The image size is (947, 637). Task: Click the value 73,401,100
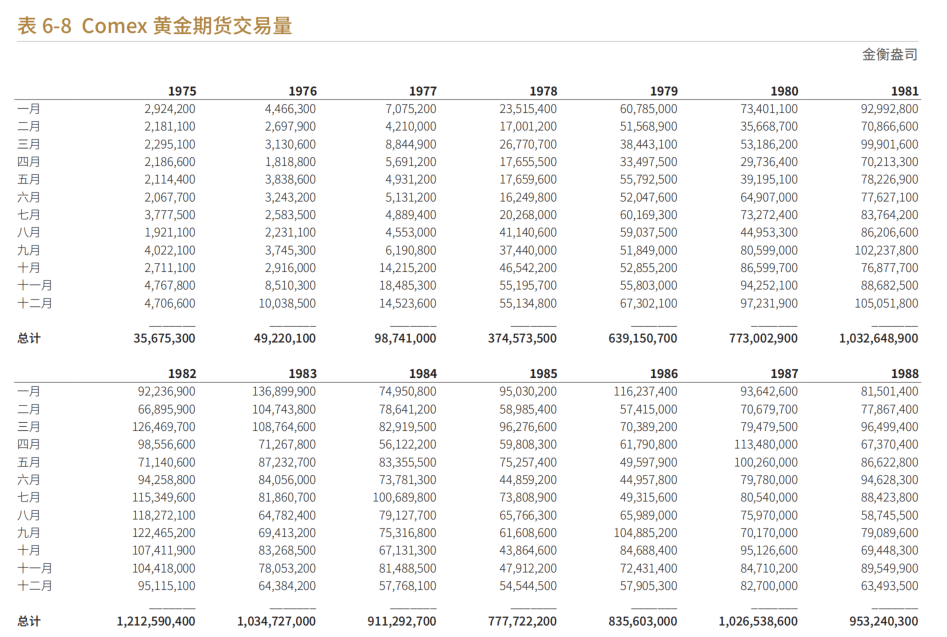(x=769, y=109)
